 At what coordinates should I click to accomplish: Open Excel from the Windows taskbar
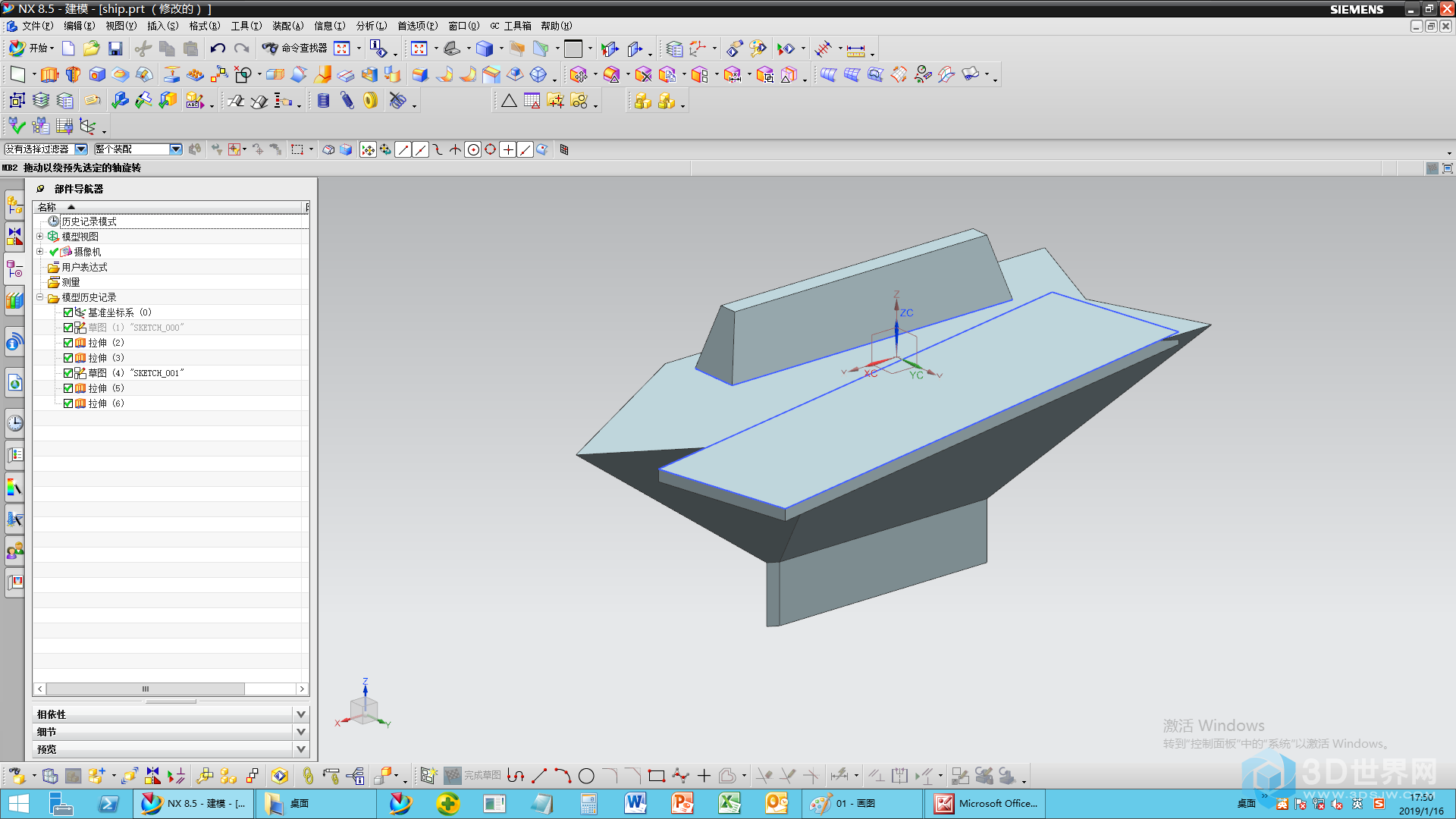[730, 803]
